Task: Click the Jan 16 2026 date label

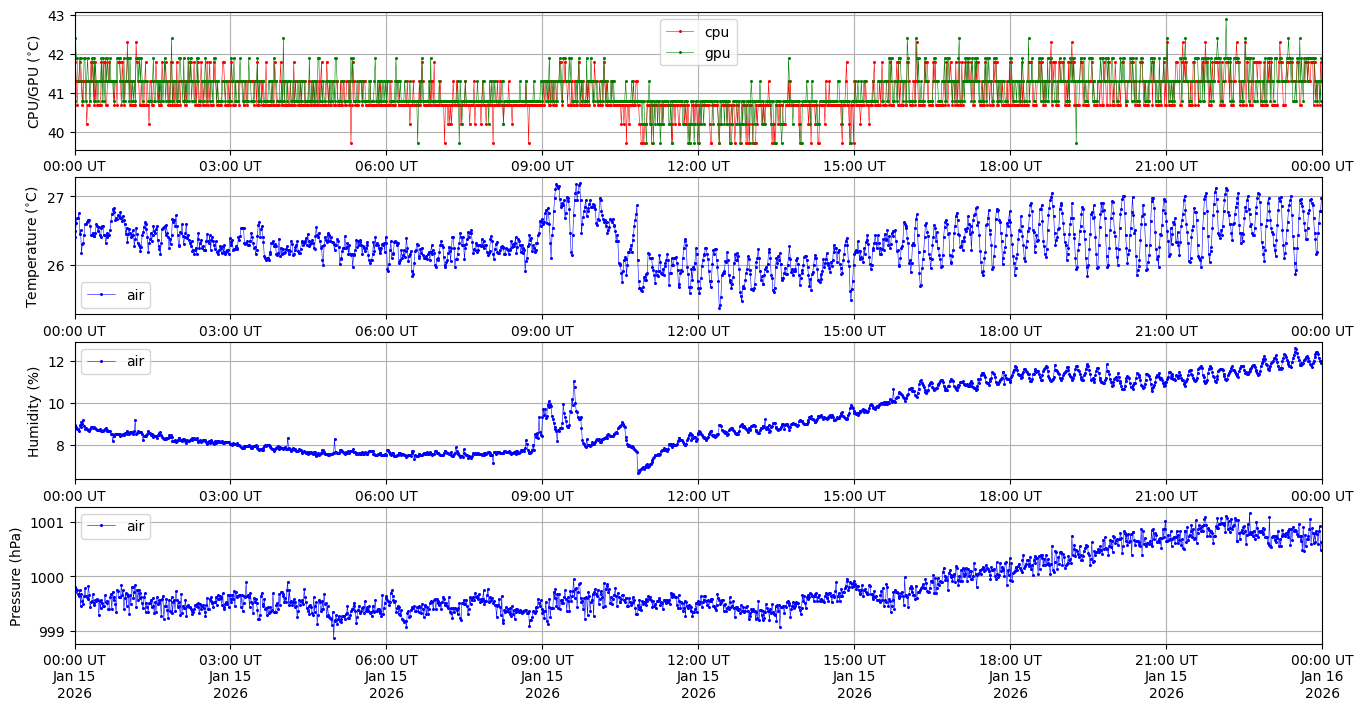Action: click(1322, 684)
